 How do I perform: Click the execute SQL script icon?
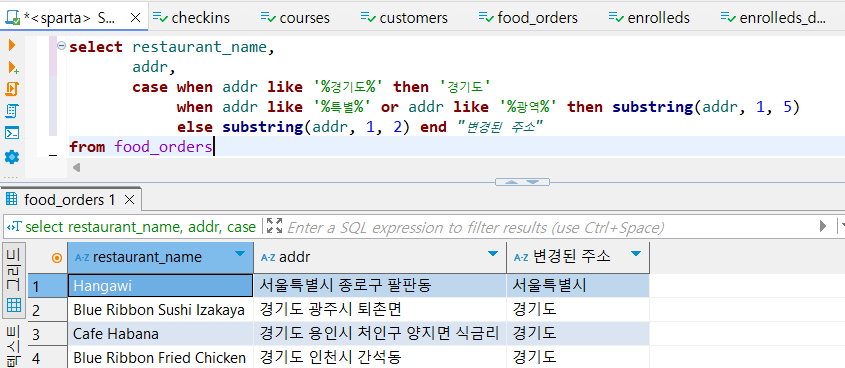pyautogui.click(x=12, y=88)
